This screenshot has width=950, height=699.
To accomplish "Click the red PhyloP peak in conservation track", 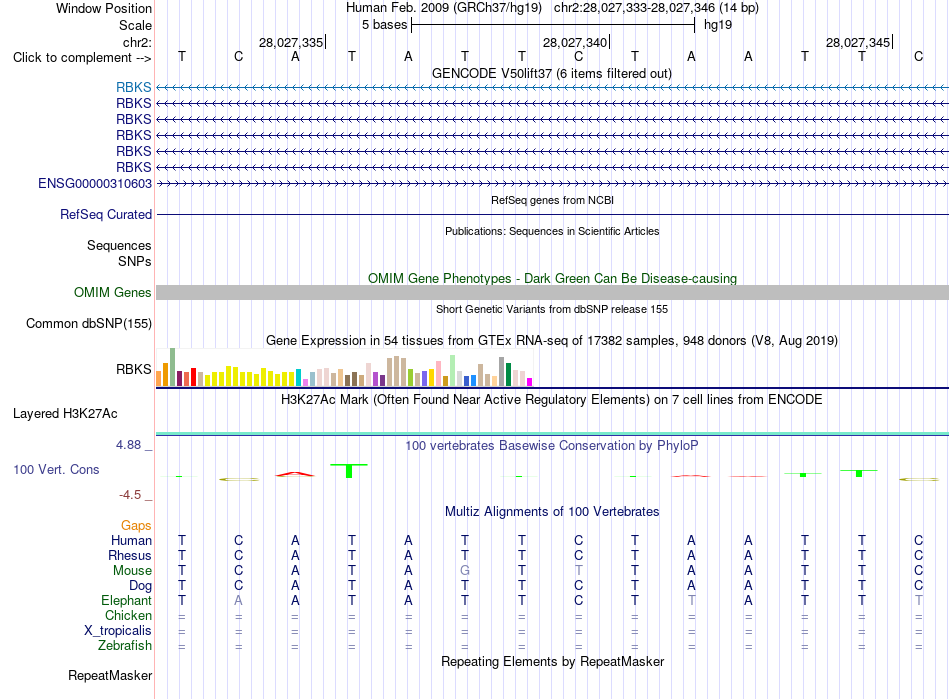I will click(295, 474).
